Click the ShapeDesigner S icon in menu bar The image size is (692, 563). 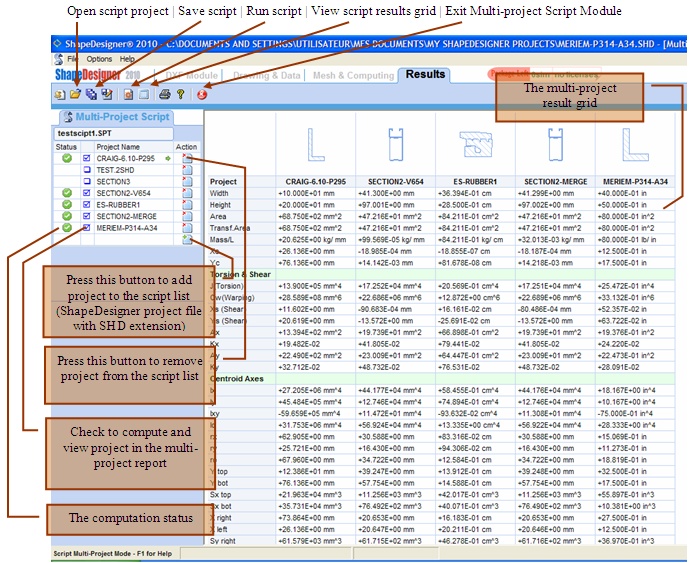(x=58, y=59)
